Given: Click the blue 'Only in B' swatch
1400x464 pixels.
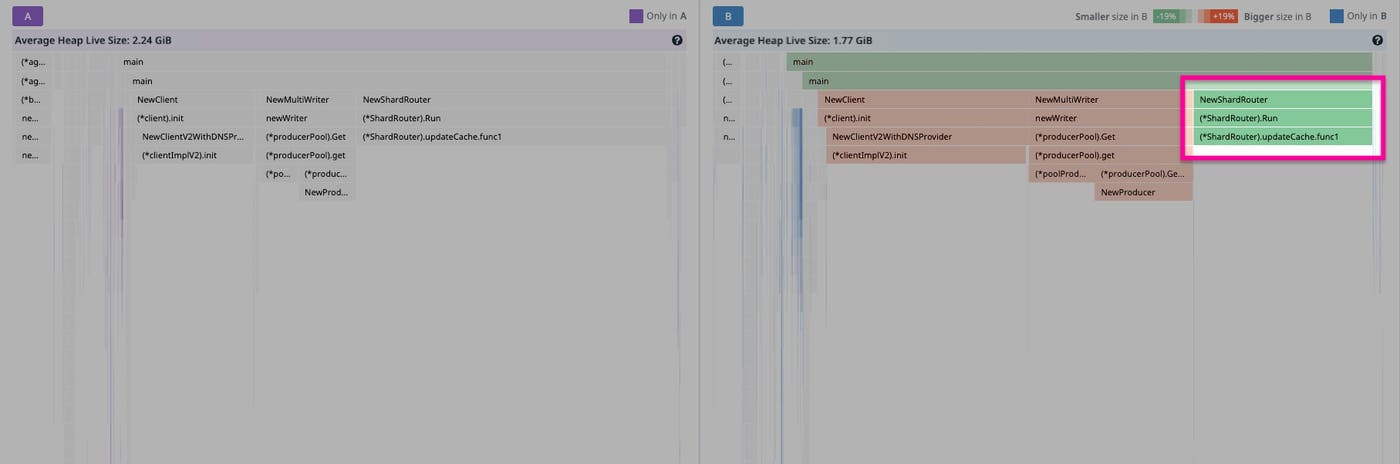Looking at the screenshot, I should [x=1336, y=16].
